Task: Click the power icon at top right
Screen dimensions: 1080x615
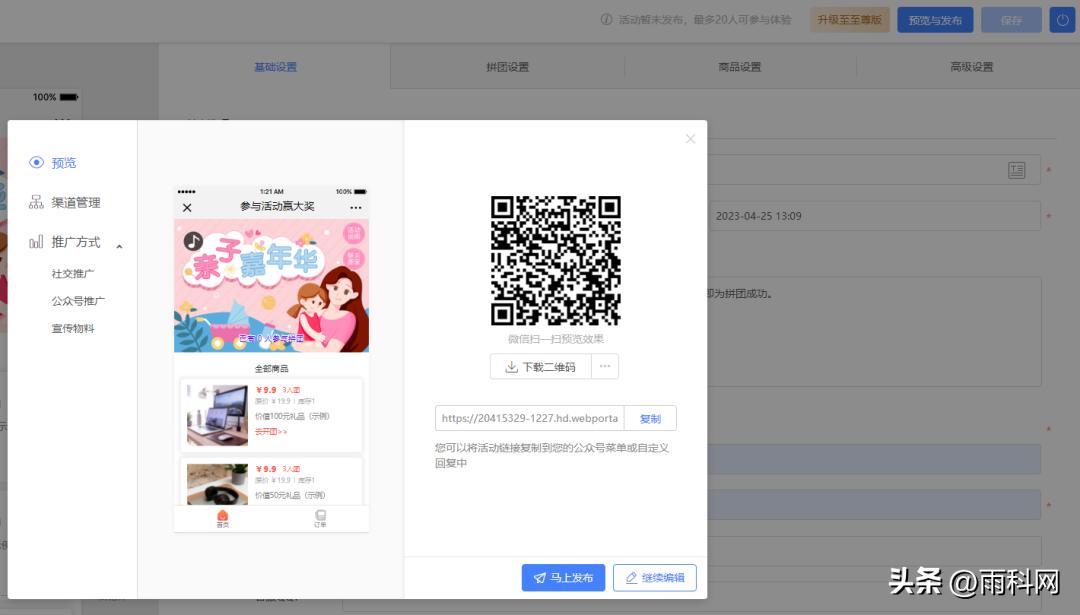Action: click(x=1062, y=19)
